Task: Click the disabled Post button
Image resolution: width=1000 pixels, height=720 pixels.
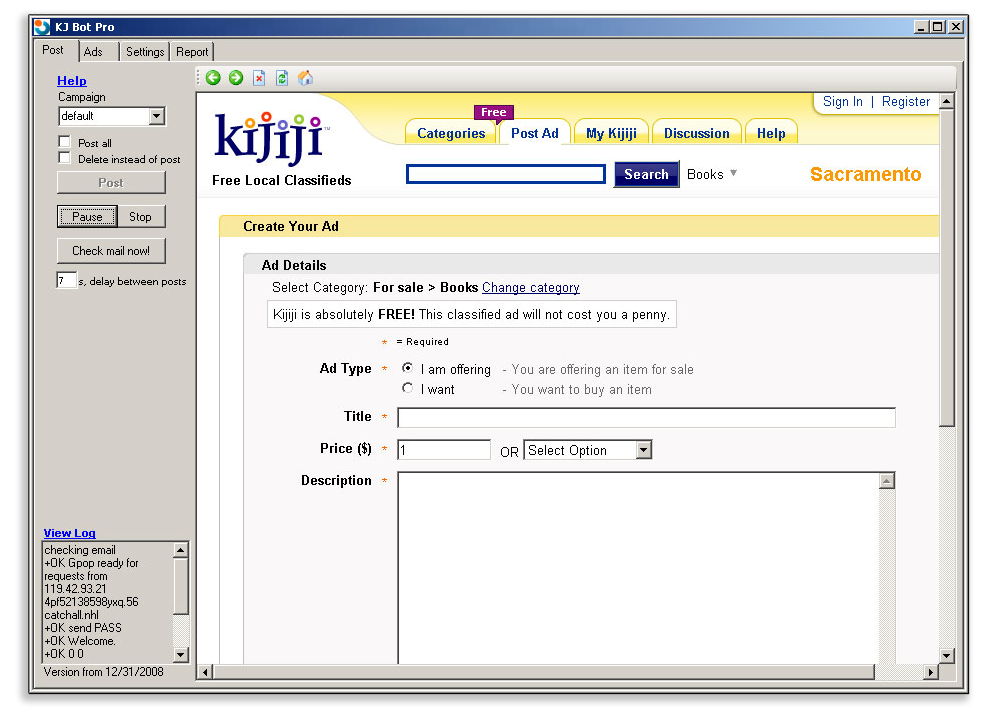Action: tap(111, 183)
